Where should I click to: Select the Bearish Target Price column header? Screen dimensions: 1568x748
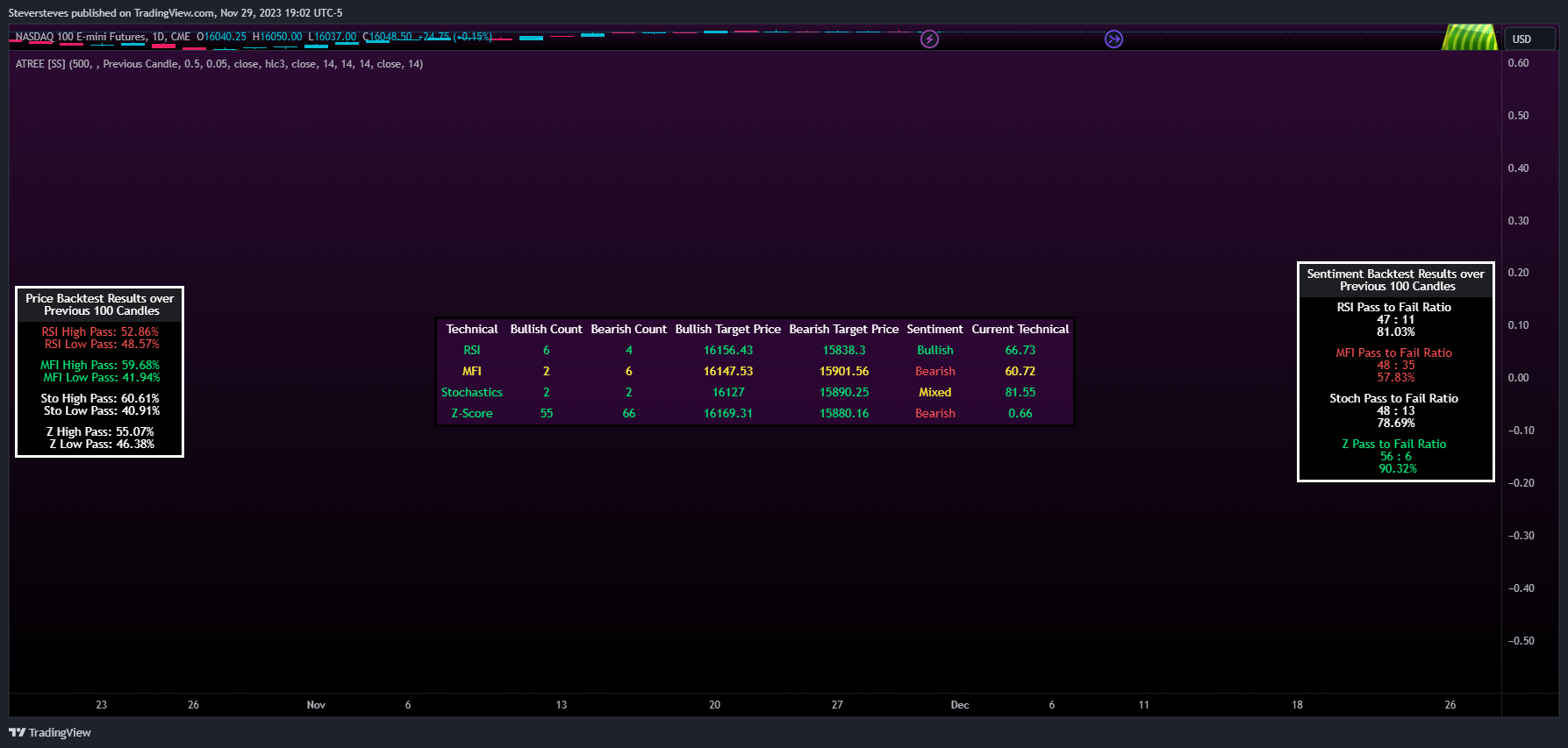[x=843, y=329]
